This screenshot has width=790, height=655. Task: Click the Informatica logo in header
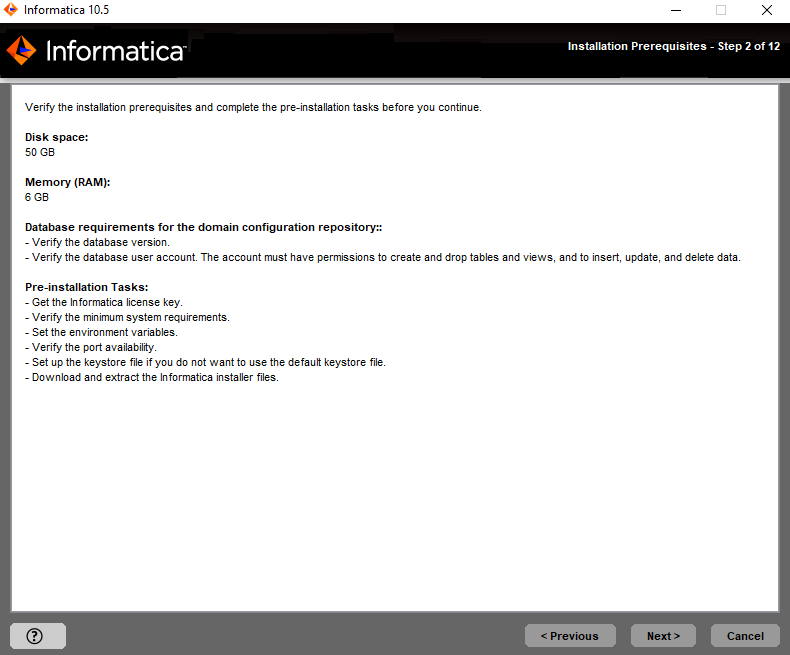pos(96,51)
